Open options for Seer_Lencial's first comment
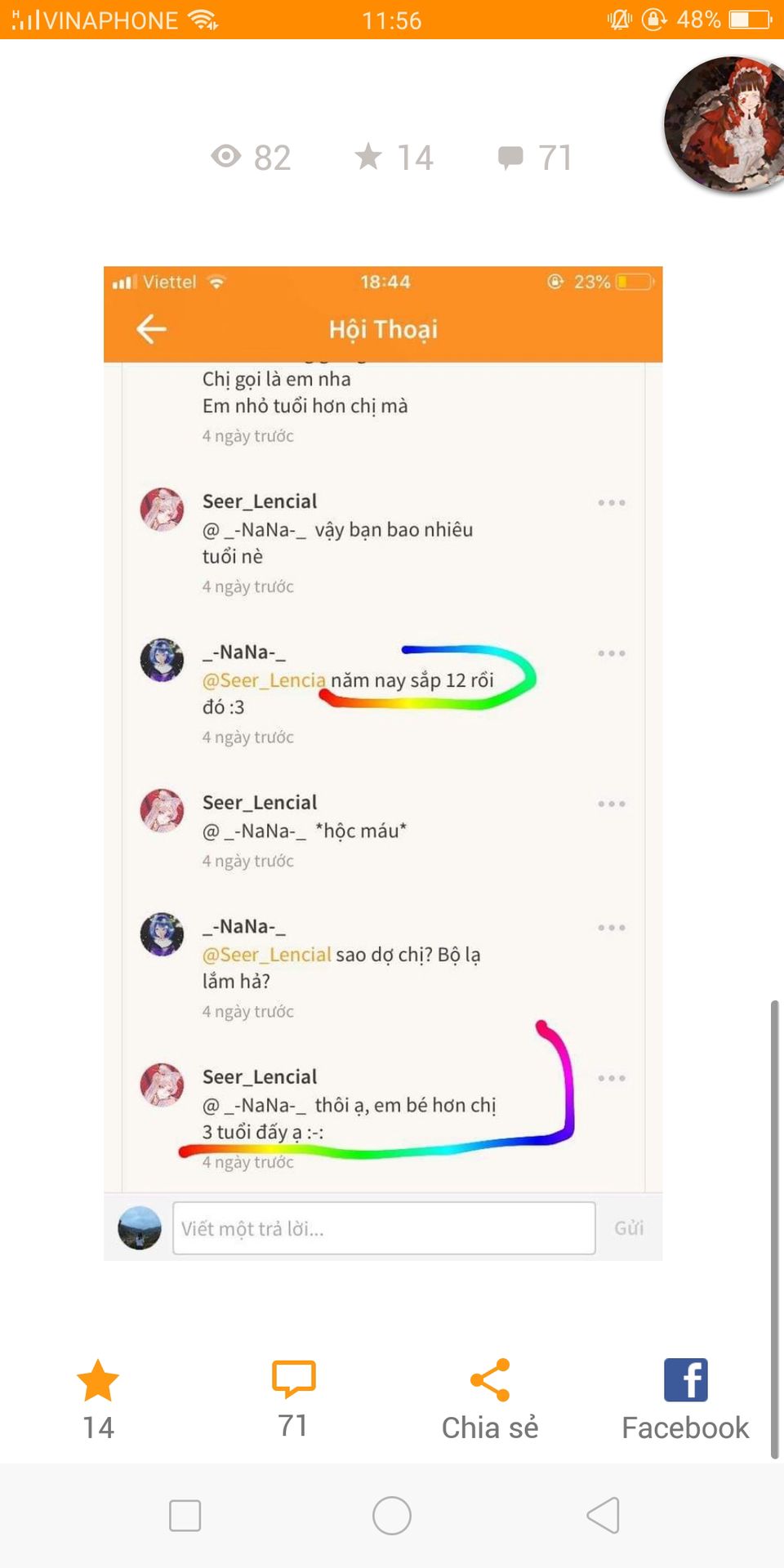Viewport: 784px width, 1568px height. coord(612,503)
